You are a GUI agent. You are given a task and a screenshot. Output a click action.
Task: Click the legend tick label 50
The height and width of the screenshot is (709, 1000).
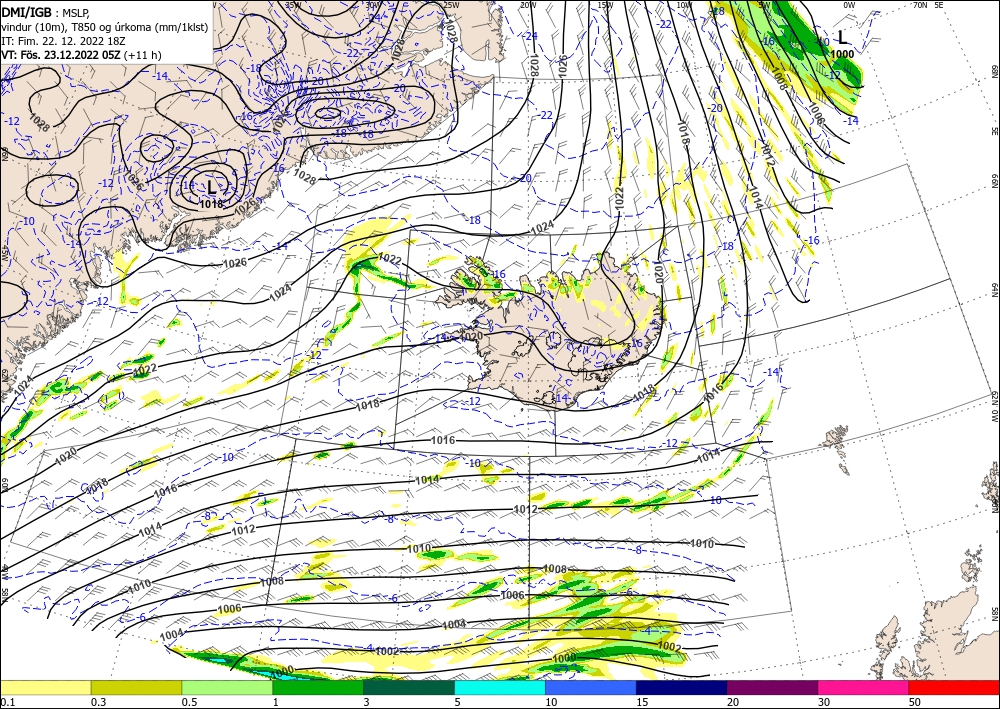click(x=915, y=702)
